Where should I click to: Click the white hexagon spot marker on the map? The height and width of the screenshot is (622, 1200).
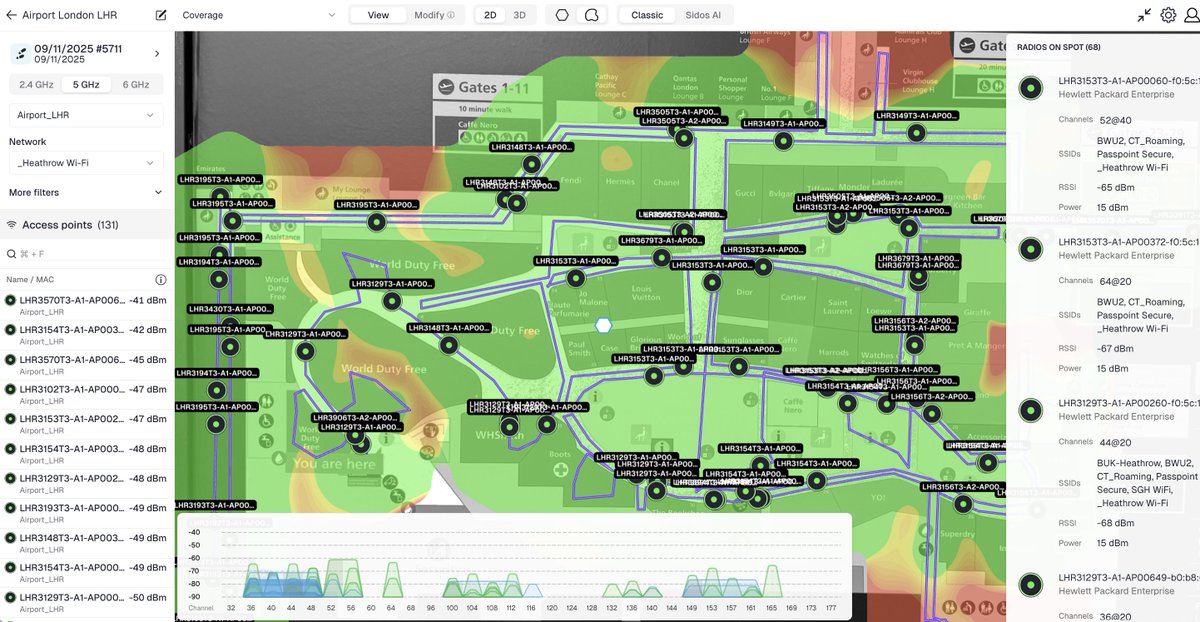pos(603,325)
